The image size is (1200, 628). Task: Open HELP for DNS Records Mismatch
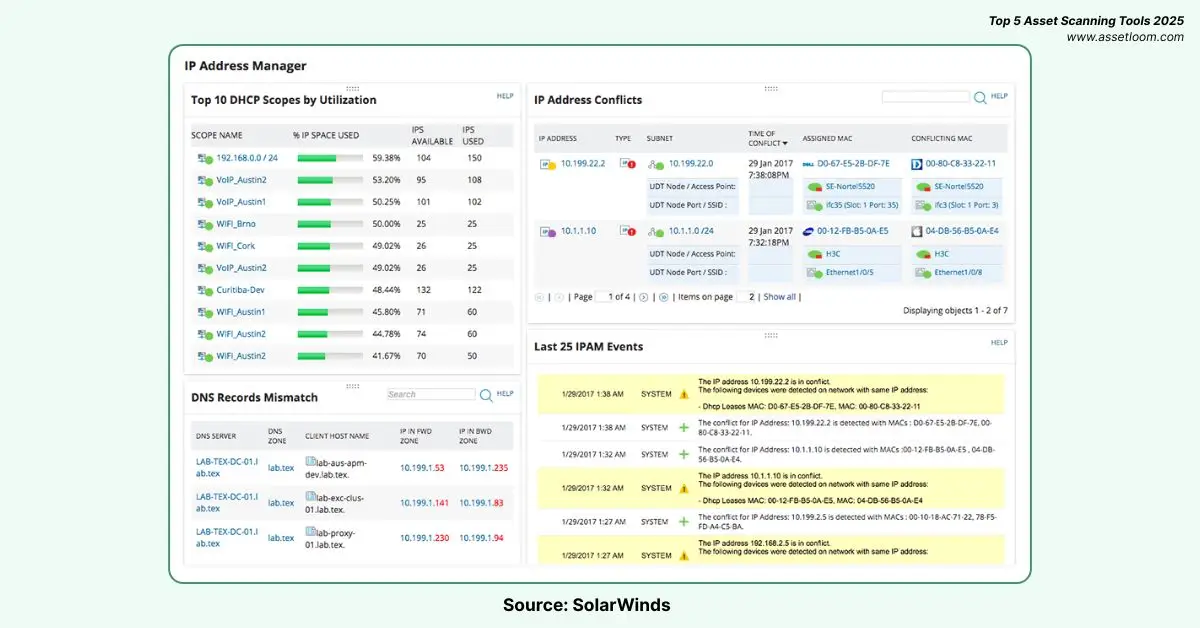click(x=505, y=394)
